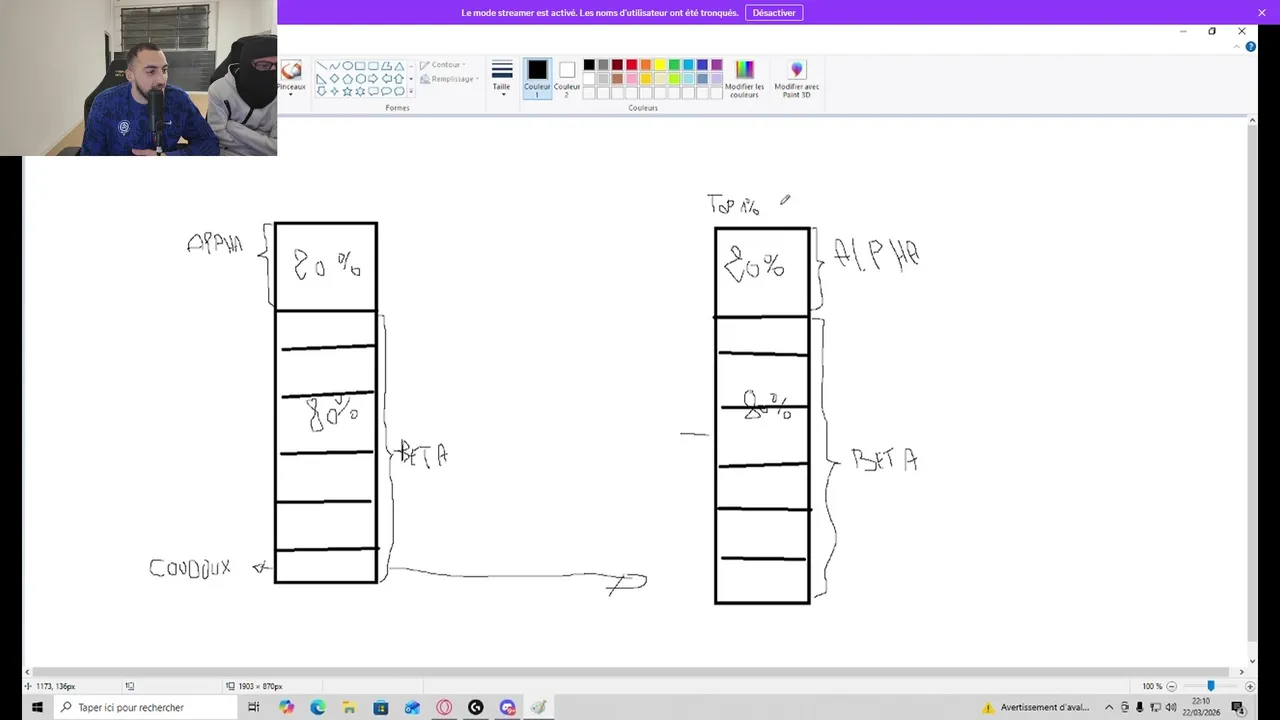
Task: Pick the purple color swatch
Action: click(x=716, y=65)
